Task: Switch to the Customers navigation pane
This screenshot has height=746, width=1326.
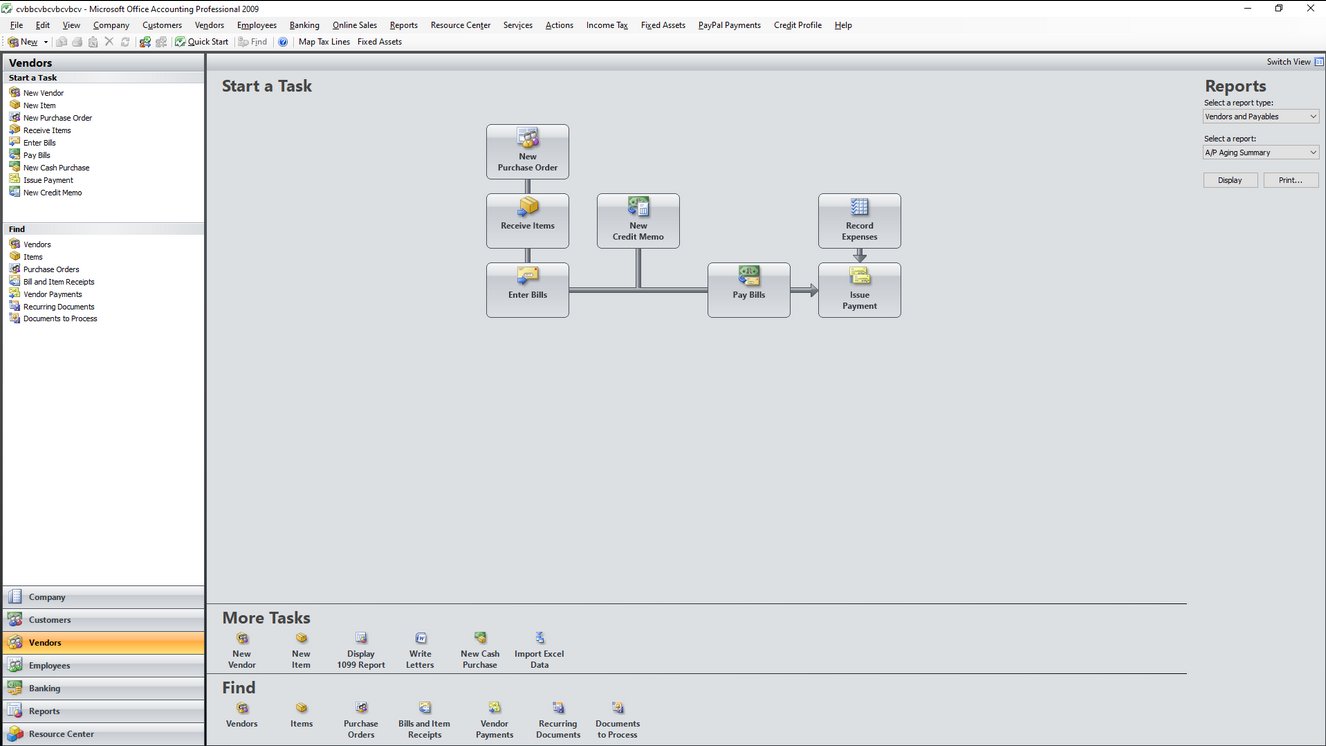Action: [103, 620]
